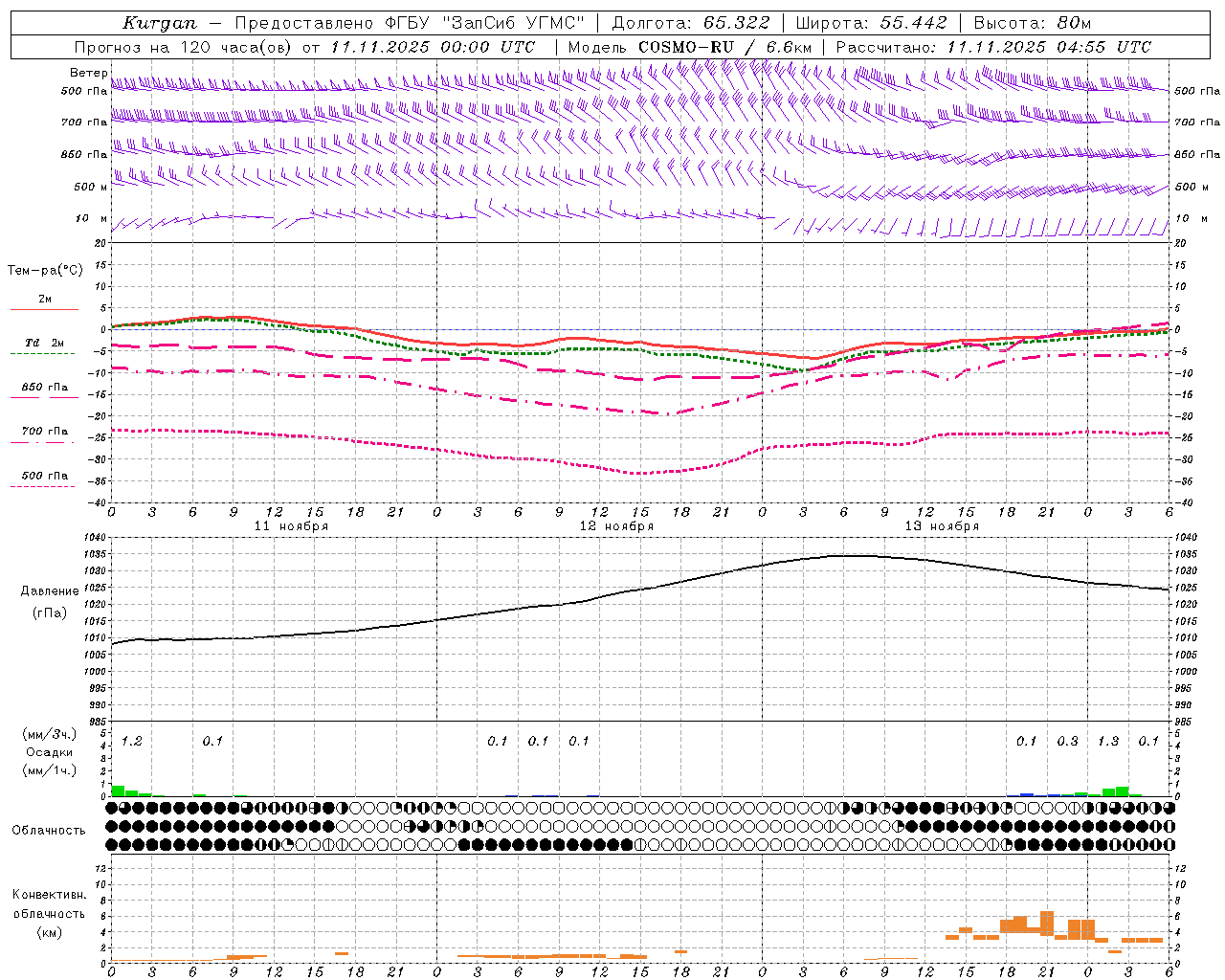This screenshot has height=980, width=1225.
Task: Select the Модель COSMO-RU / 6.6км label
Action: pyautogui.click(x=690, y=47)
